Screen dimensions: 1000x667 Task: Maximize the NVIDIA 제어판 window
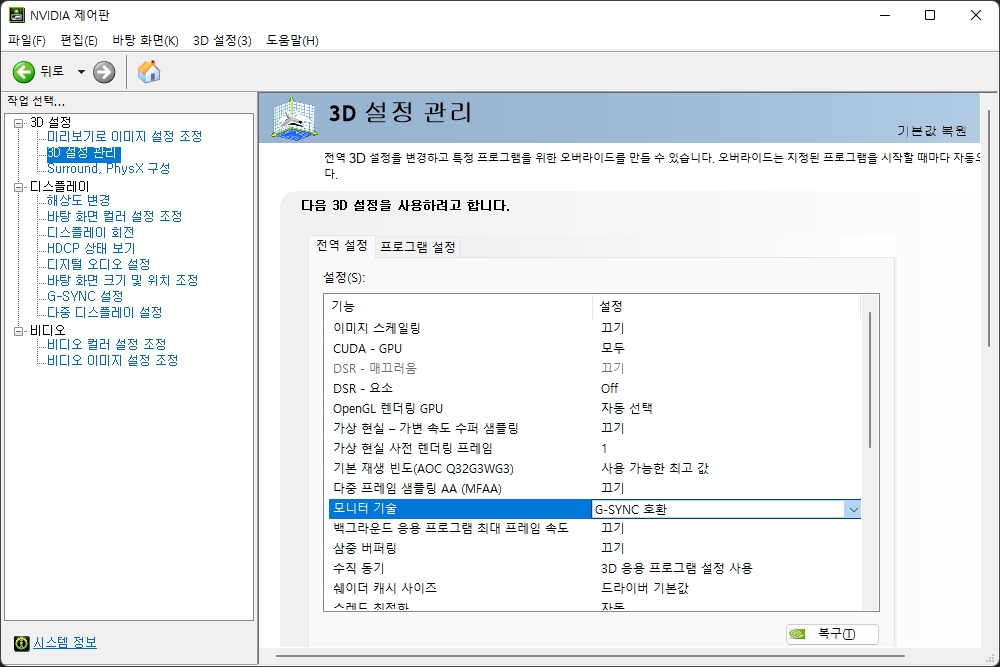tap(930, 15)
